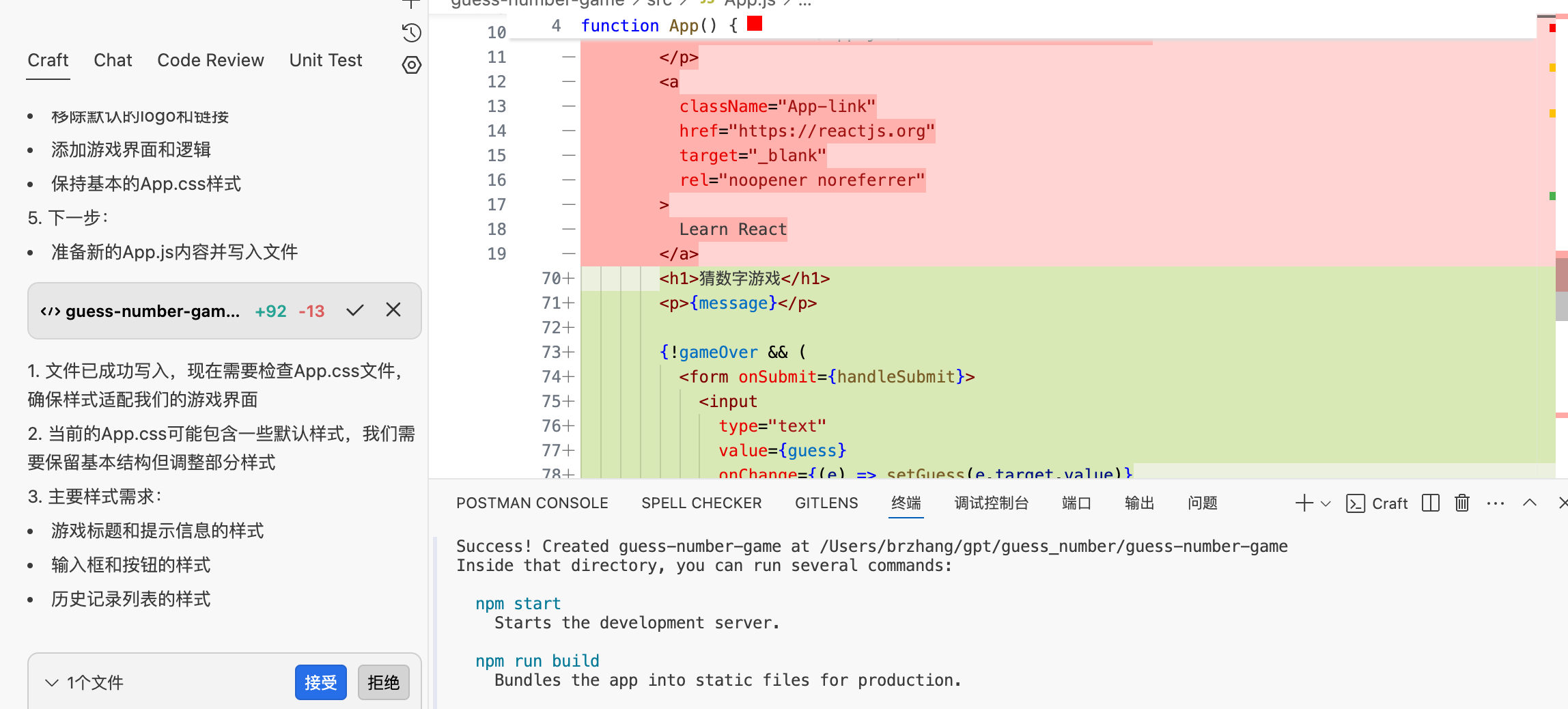Click the added '{!gameOver && (' line
This screenshot has width=1568, height=709.
(732, 352)
